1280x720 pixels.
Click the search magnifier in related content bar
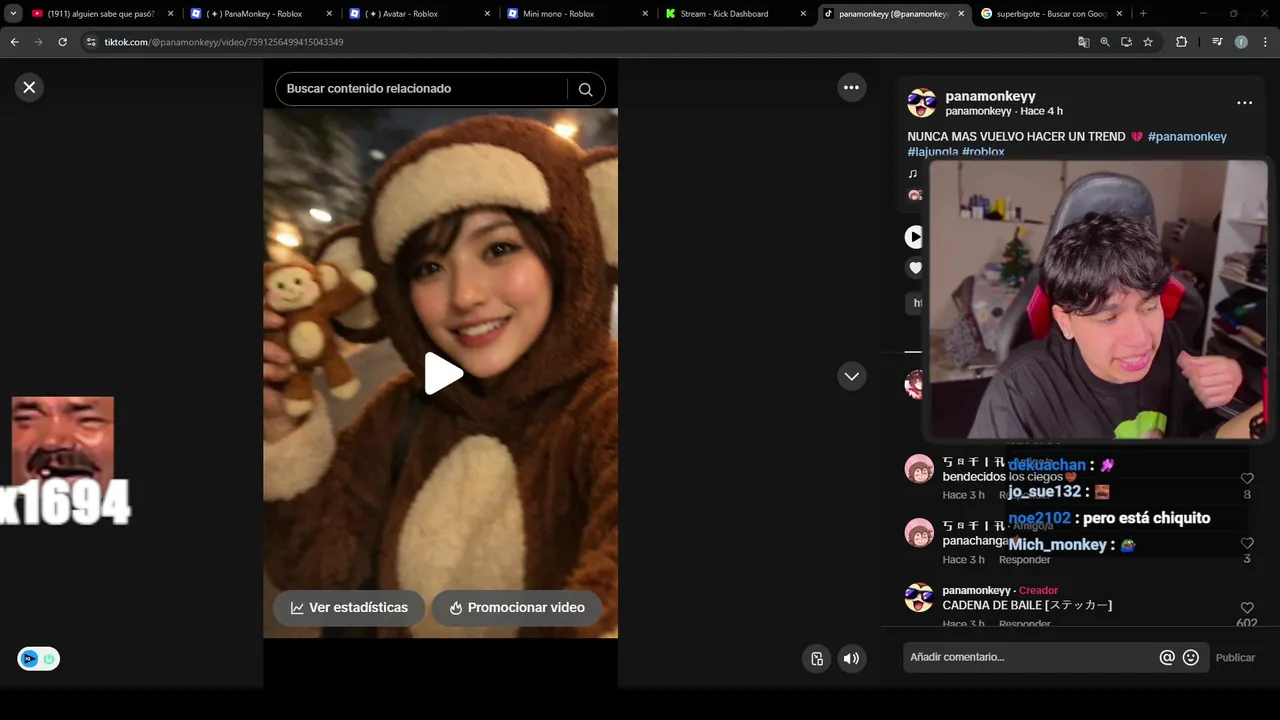tap(586, 89)
